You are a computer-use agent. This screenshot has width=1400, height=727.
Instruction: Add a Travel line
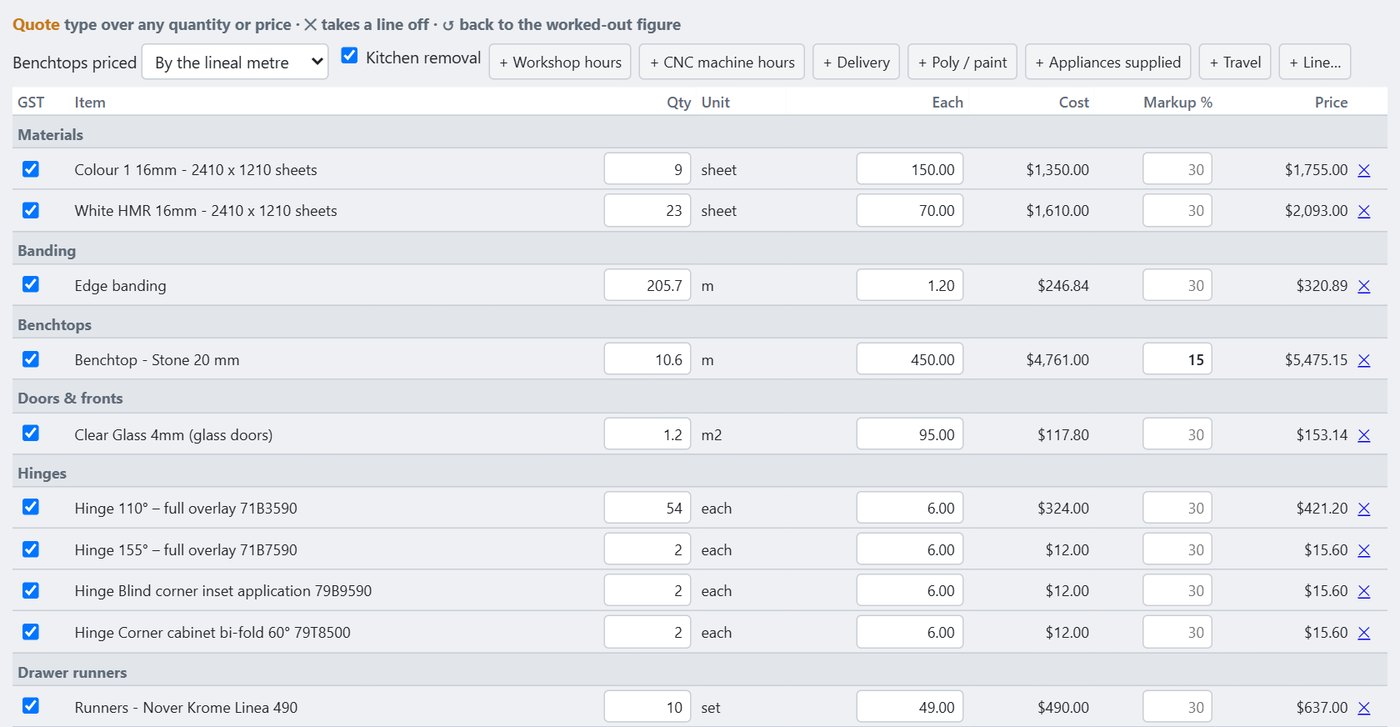click(1235, 62)
